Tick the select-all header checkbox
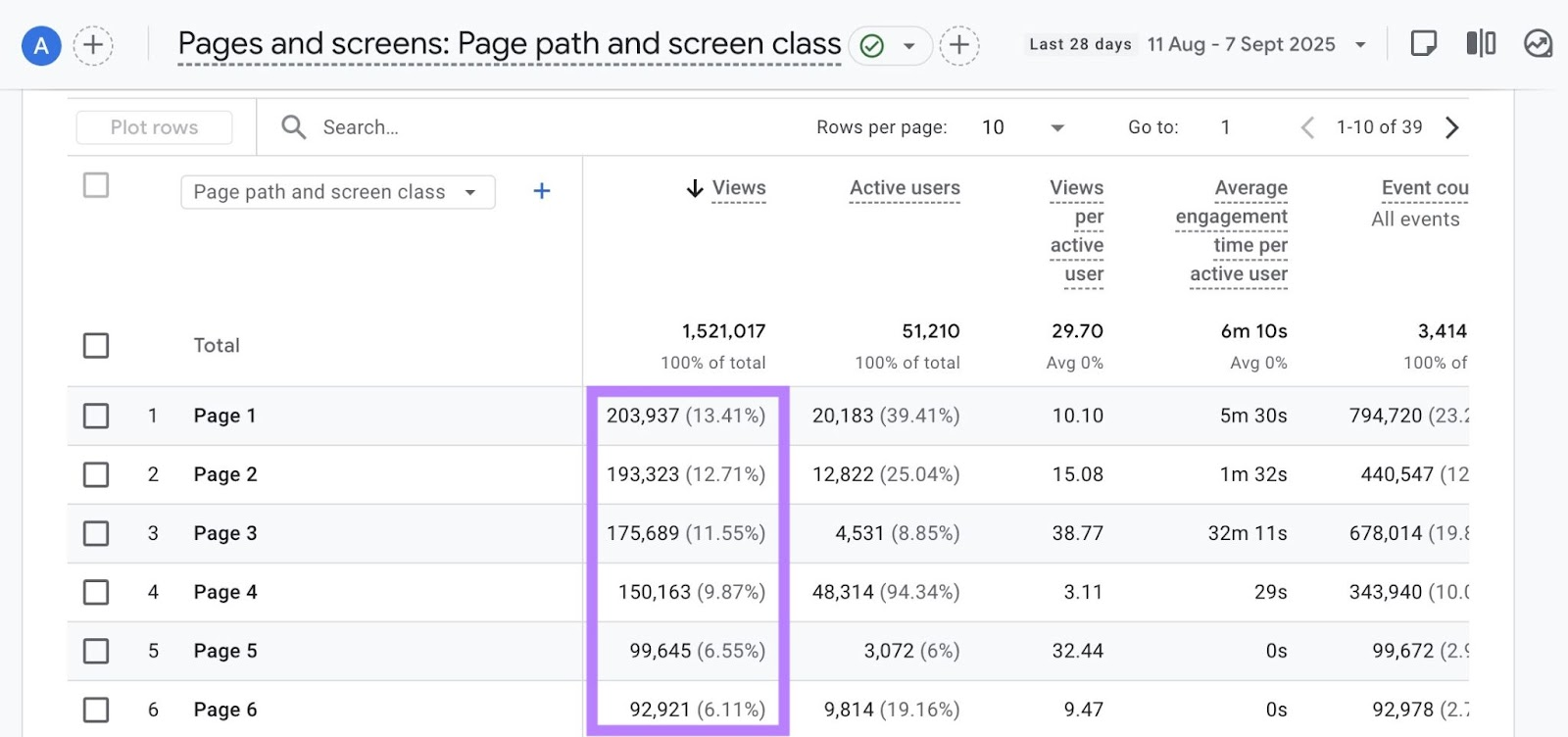This screenshot has width=1568, height=737. click(x=96, y=185)
